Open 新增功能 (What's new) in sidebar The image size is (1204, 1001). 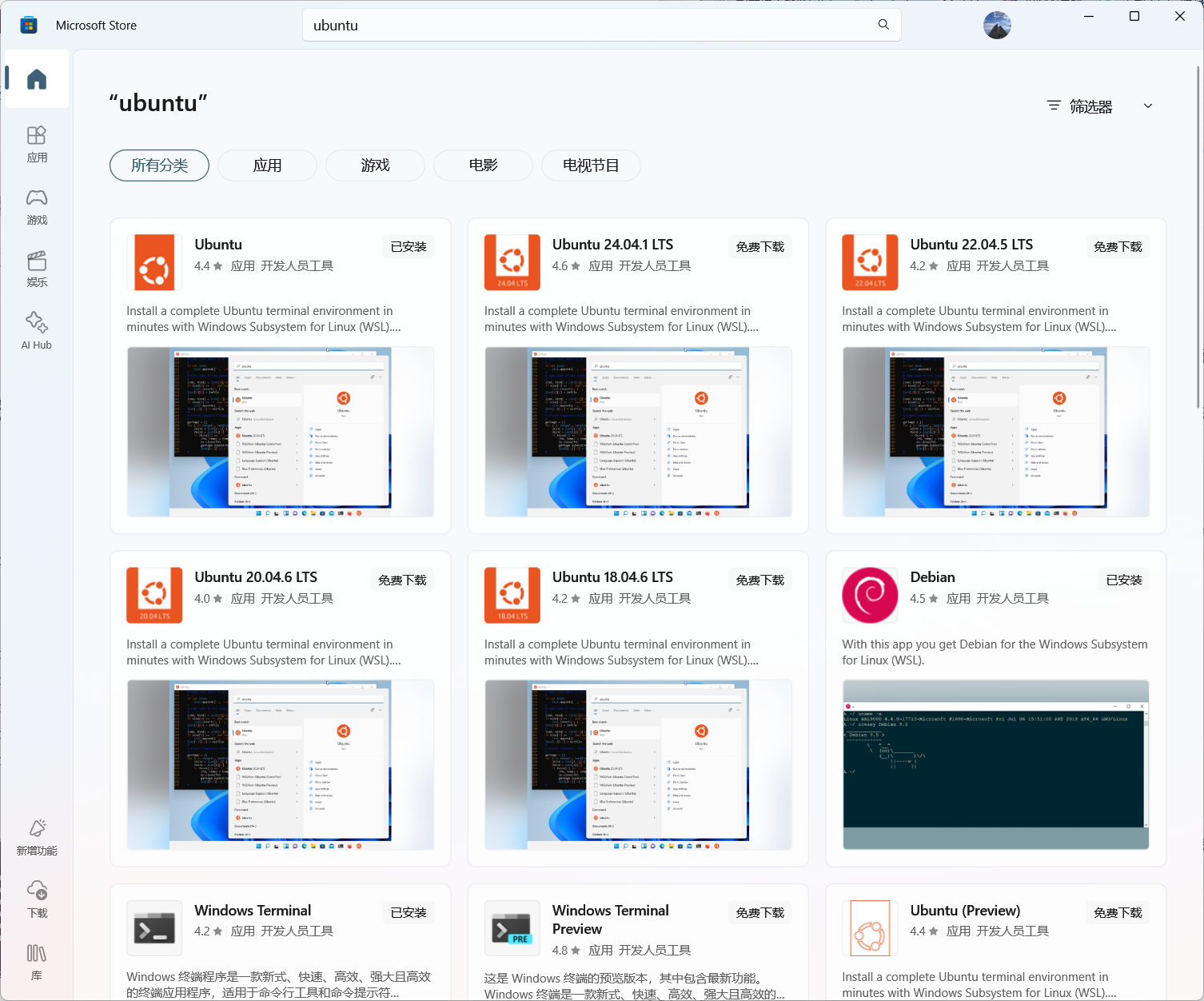coord(37,837)
